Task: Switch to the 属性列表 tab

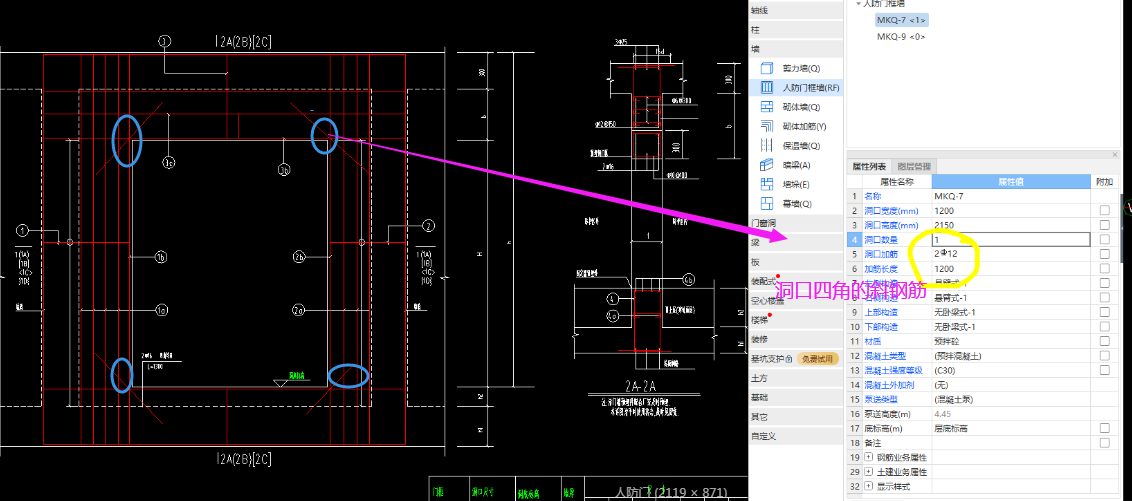Action: click(x=868, y=167)
